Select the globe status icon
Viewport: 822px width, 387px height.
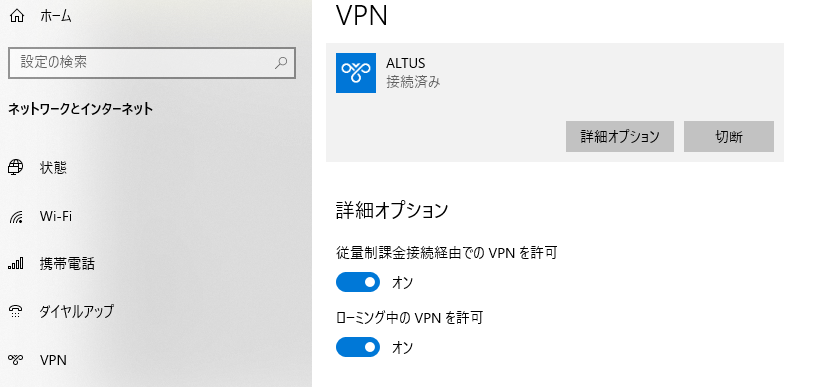pyautogui.click(x=16, y=168)
